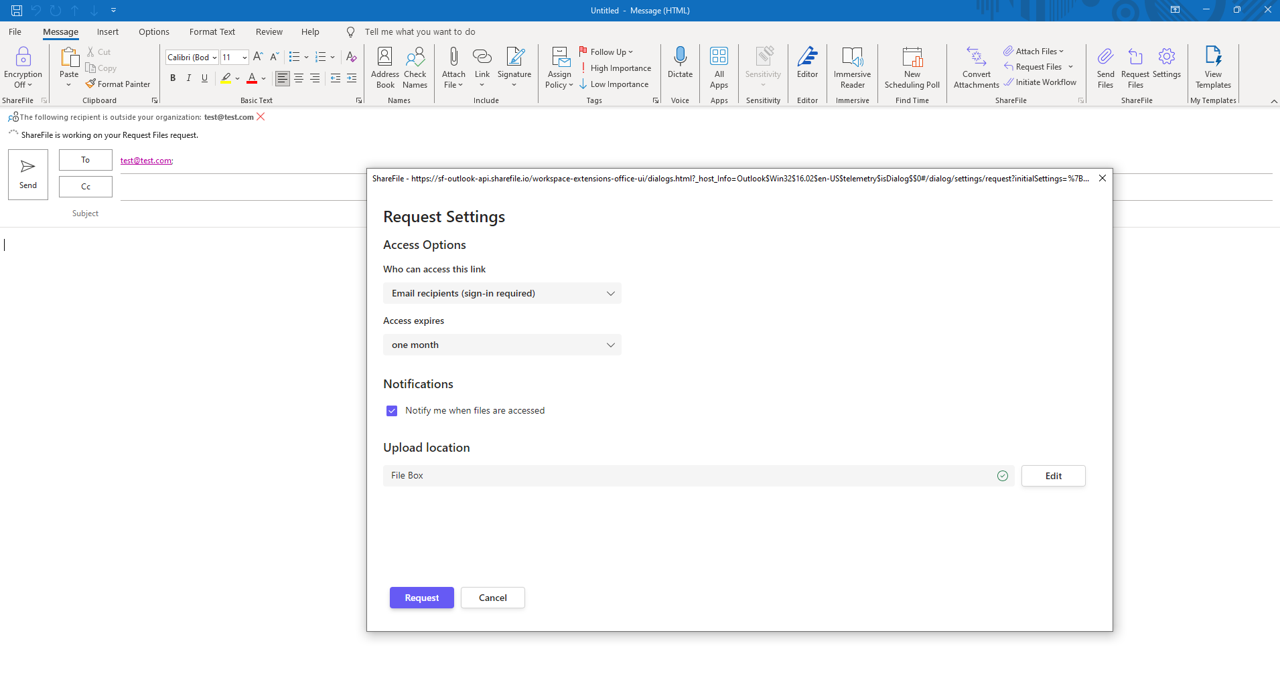1280x694 pixels.
Task: Open the Format Text tab
Action: point(212,32)
